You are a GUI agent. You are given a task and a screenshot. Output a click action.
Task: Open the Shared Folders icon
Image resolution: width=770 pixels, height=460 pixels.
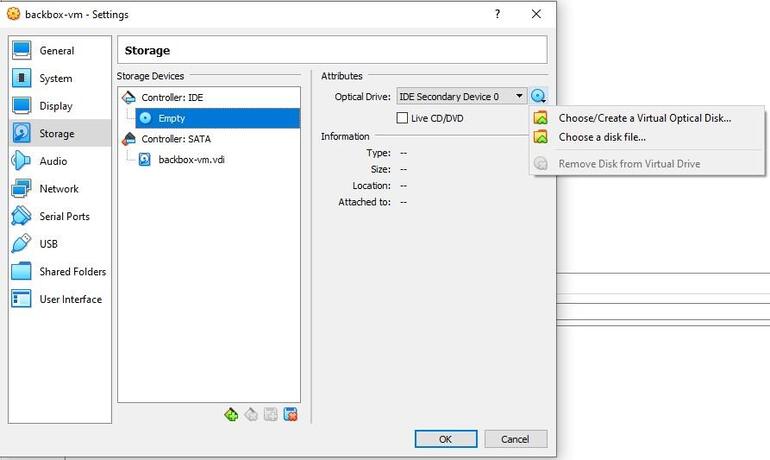pos(22,271)
